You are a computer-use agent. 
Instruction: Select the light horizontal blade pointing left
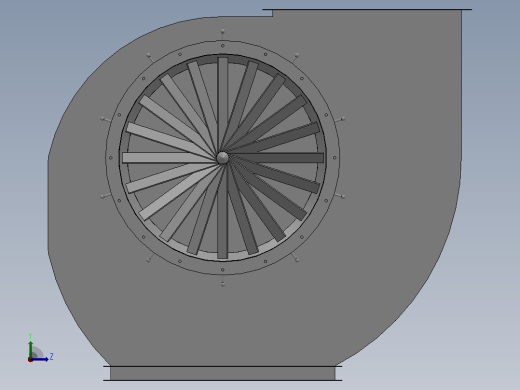[169, 158]
